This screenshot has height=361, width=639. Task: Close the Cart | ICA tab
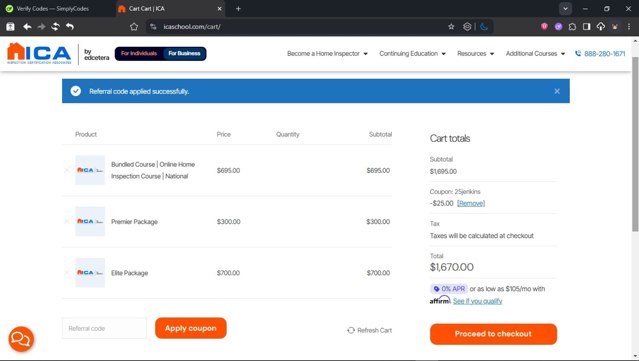pyautogui.click(x=219, y=9)
